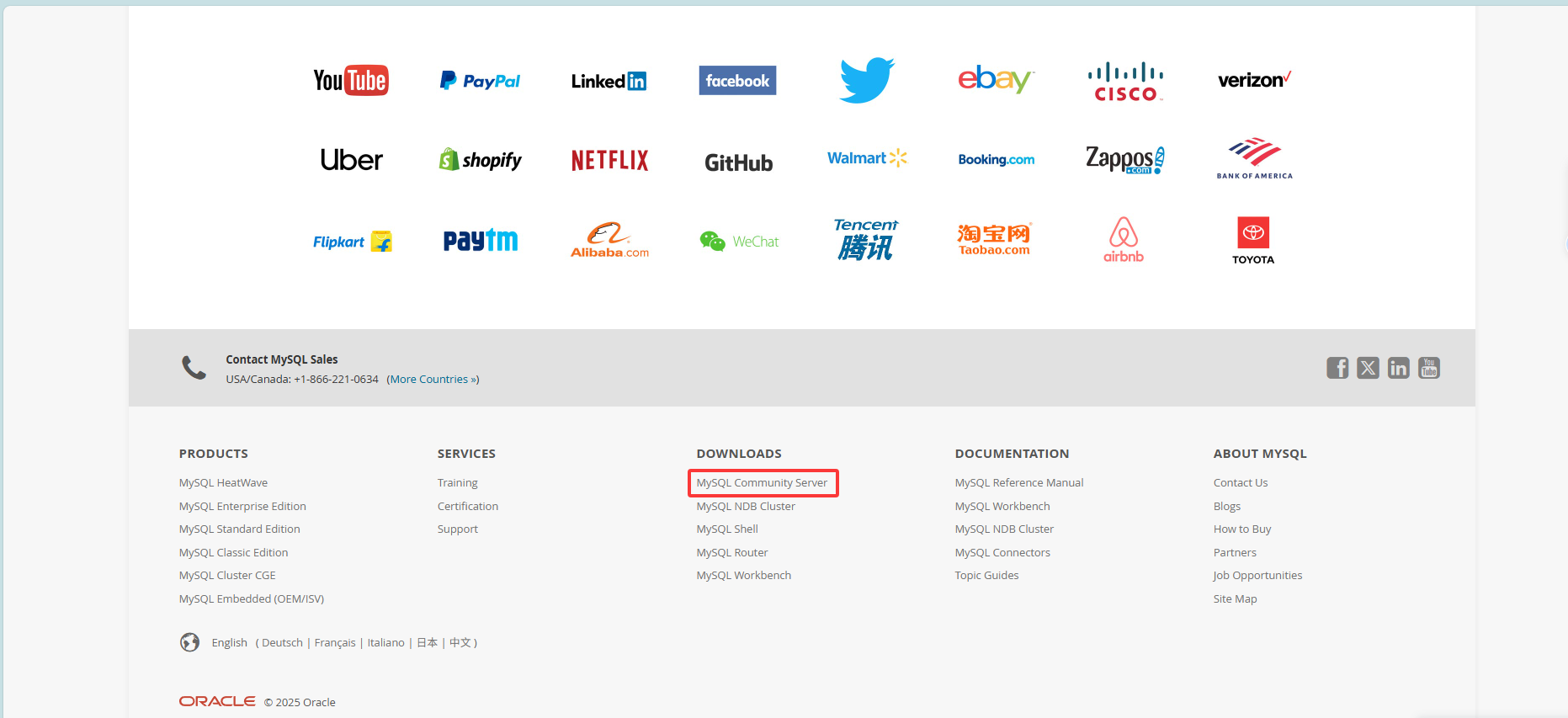Open Job Opportunities link
Image resolution: width=1568 pixels, height=718 pixels.
coord(1257,576)
